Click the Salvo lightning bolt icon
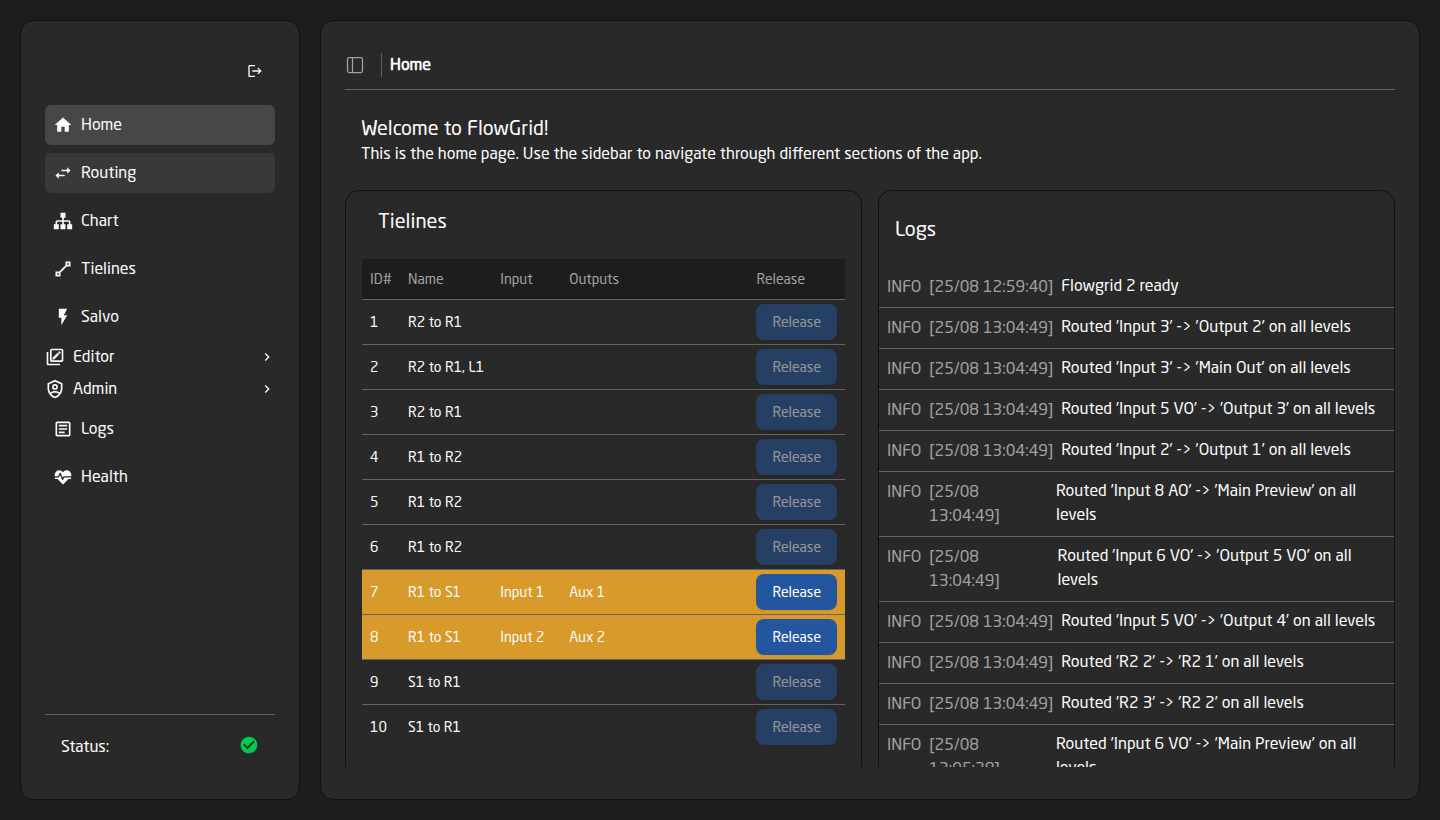 click(x=63, y=317)
